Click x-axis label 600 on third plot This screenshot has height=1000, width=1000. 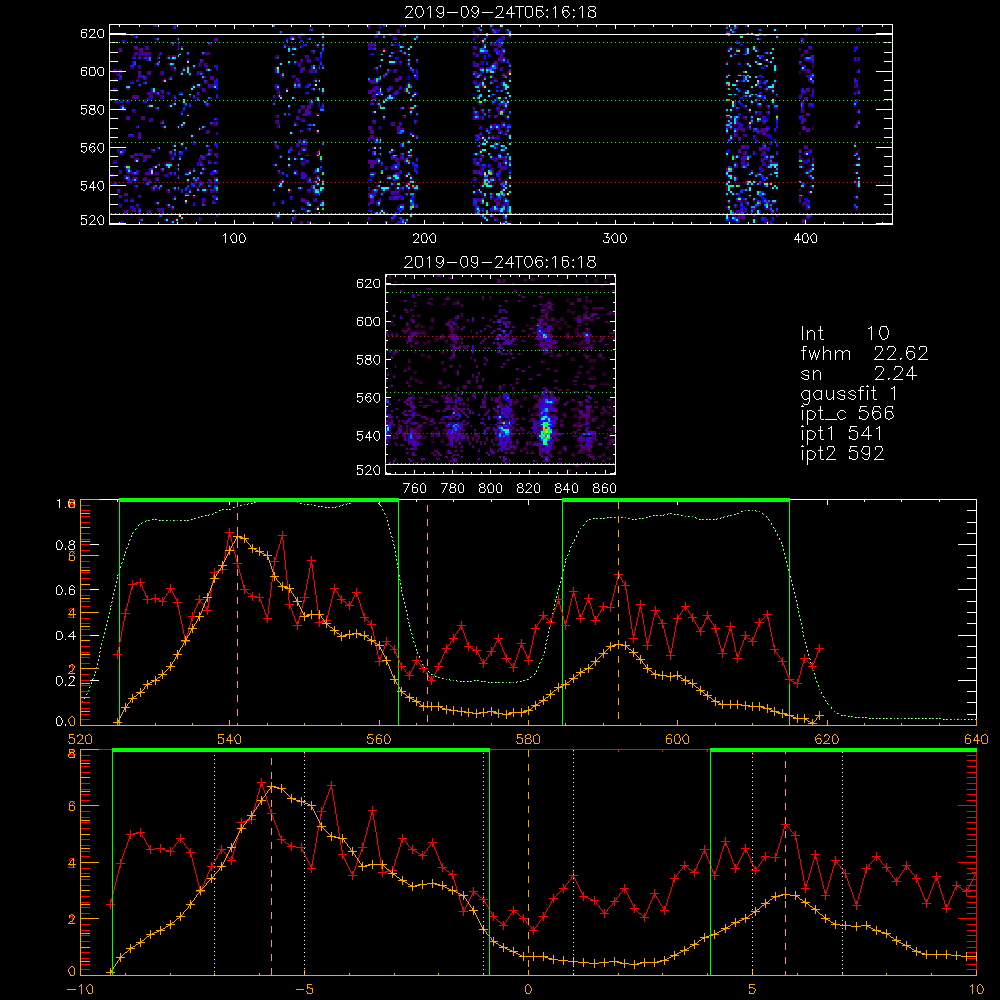tap(677, 740)
